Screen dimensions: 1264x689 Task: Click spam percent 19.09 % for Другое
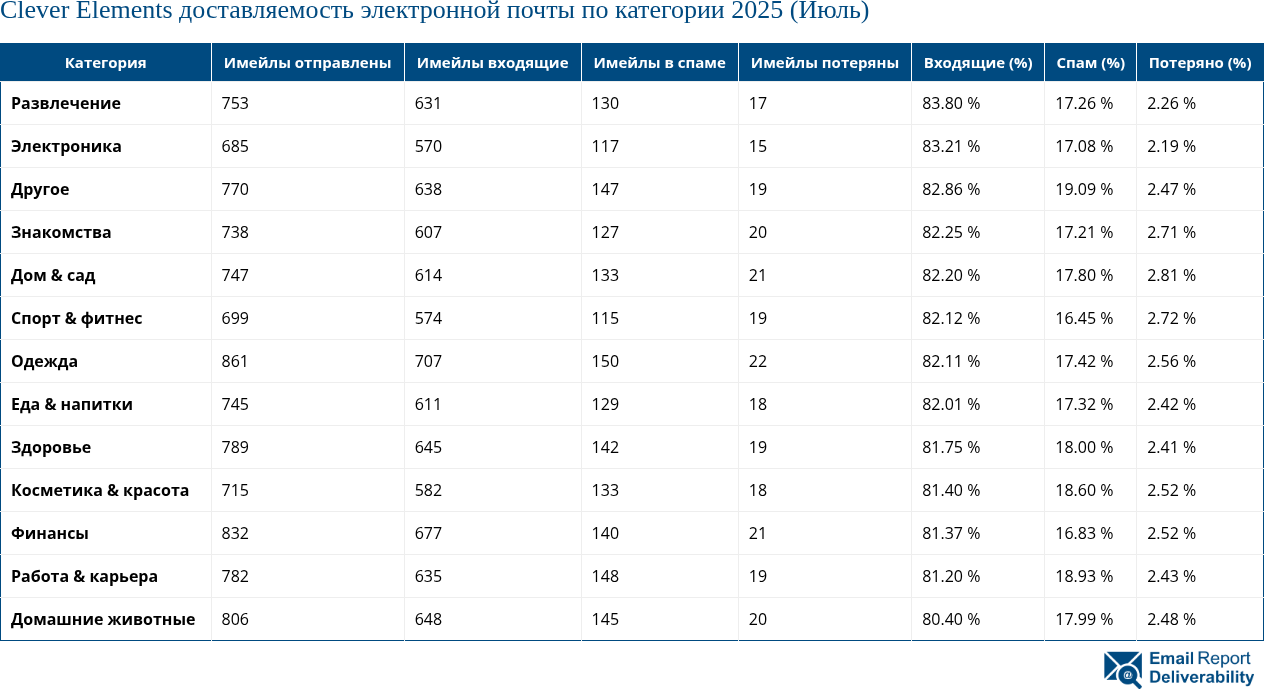[1084, 189]
